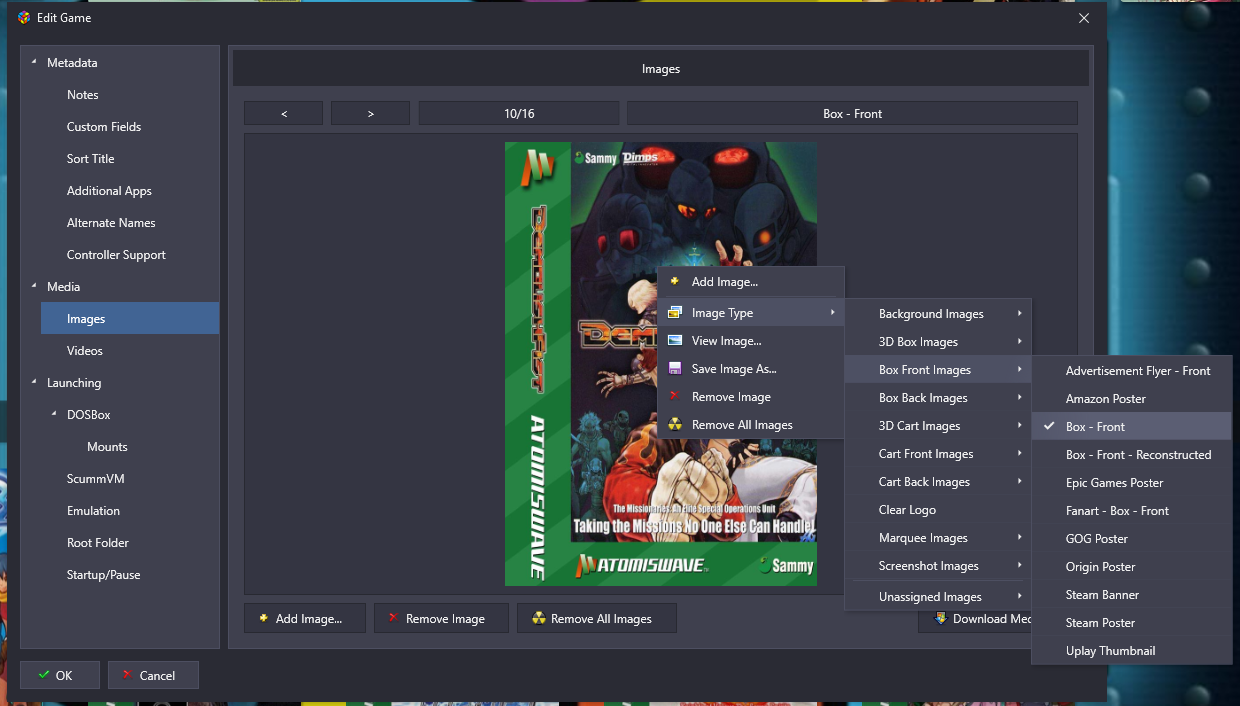Collapse the DOSBox tree node arrow
1240x706 pixels.
coord(54,415)
